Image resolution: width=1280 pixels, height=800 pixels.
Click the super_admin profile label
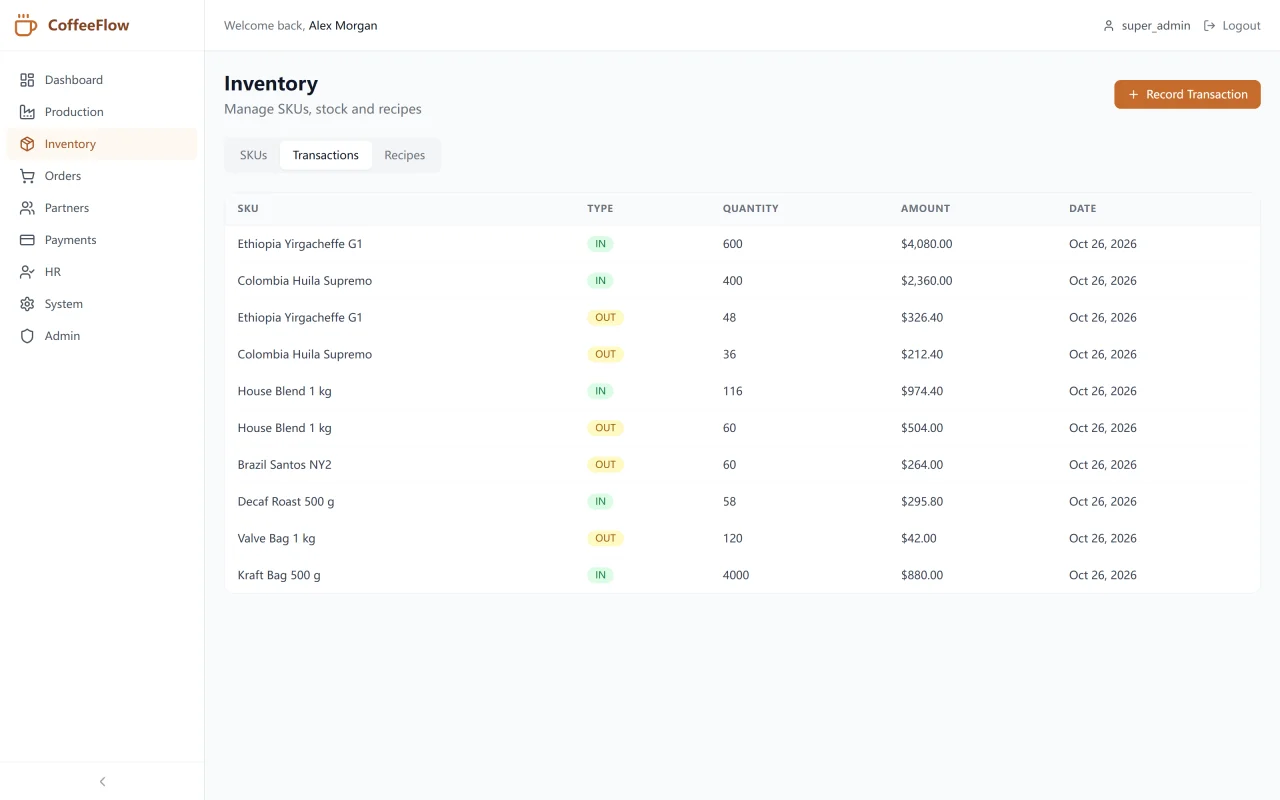pyautogui.click(x=1156, y=26)
